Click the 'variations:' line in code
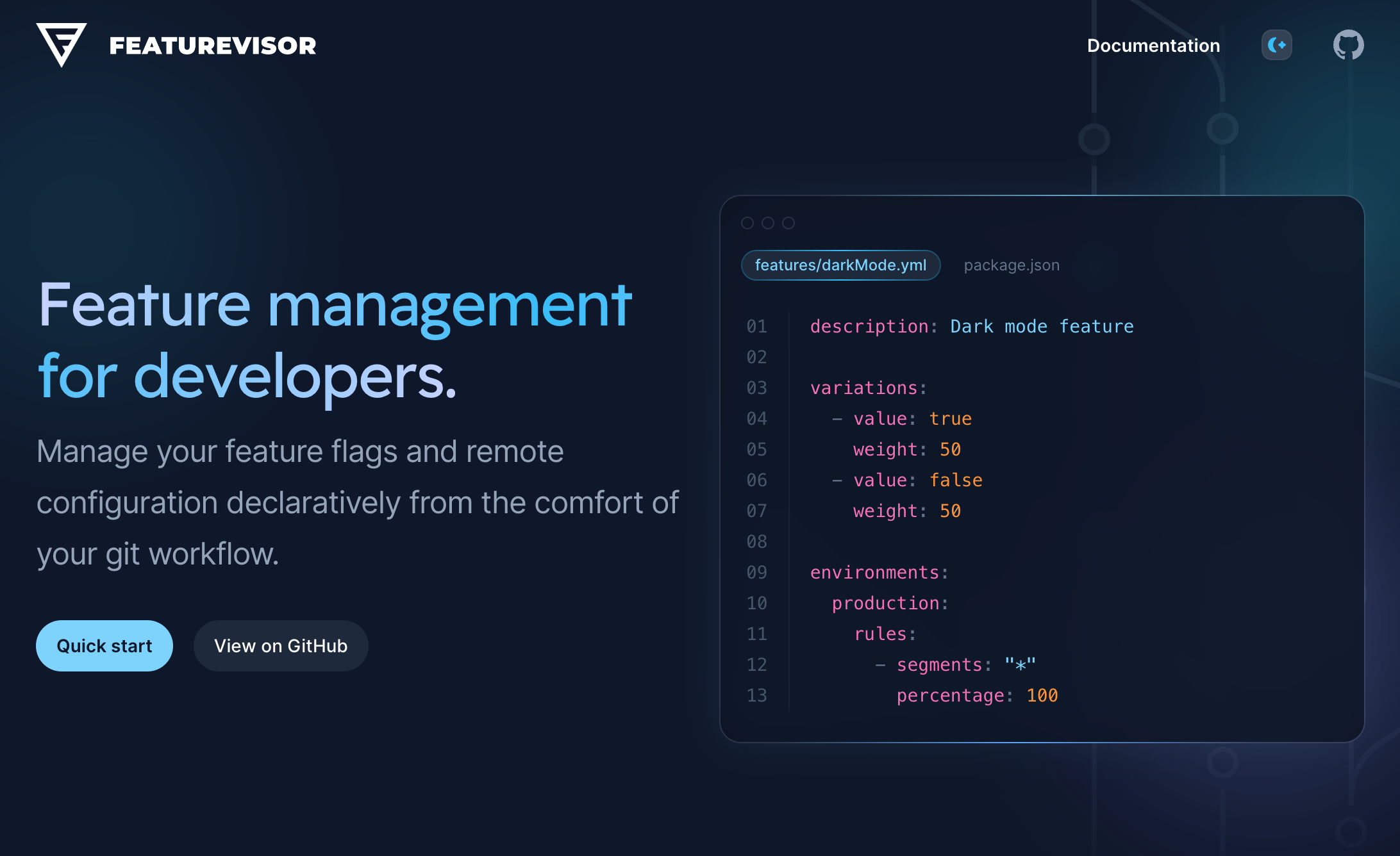1400x856 pixels. [x=869, y=388]
